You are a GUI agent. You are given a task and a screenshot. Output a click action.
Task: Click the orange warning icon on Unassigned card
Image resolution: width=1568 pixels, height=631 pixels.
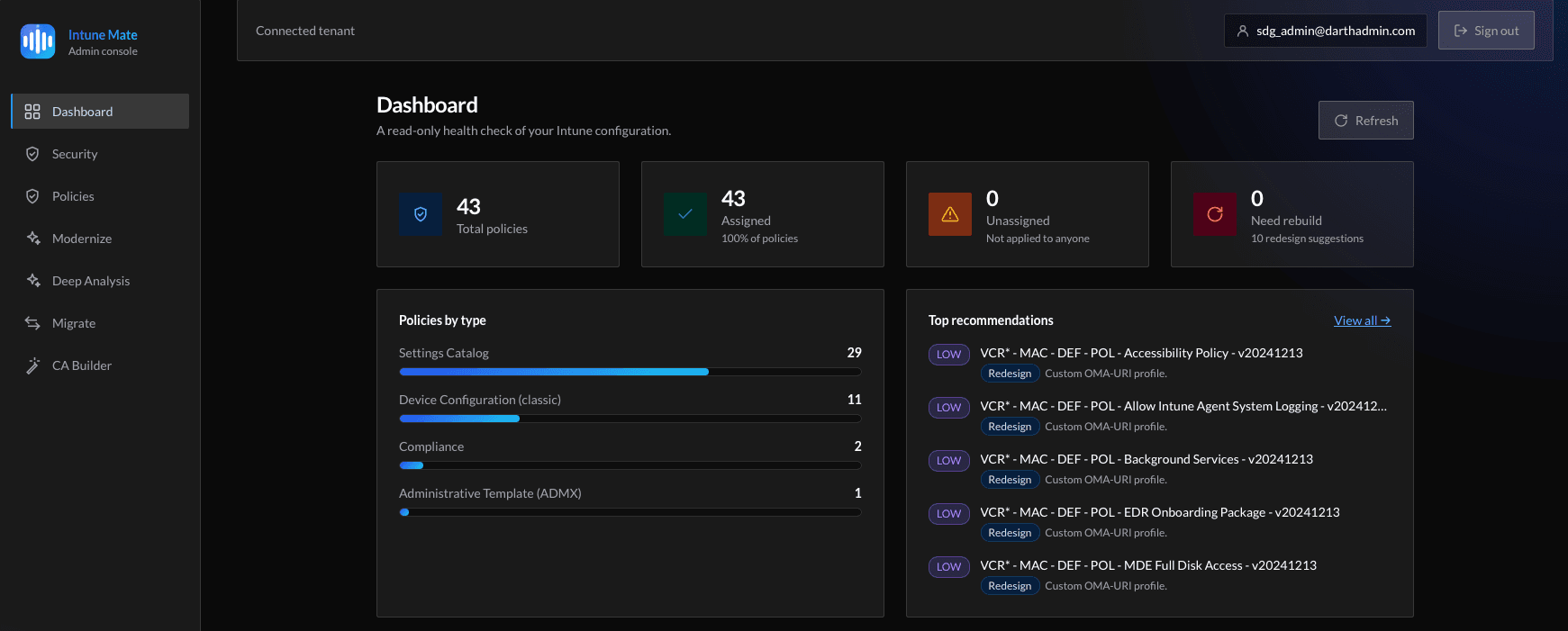pos(950,214)
